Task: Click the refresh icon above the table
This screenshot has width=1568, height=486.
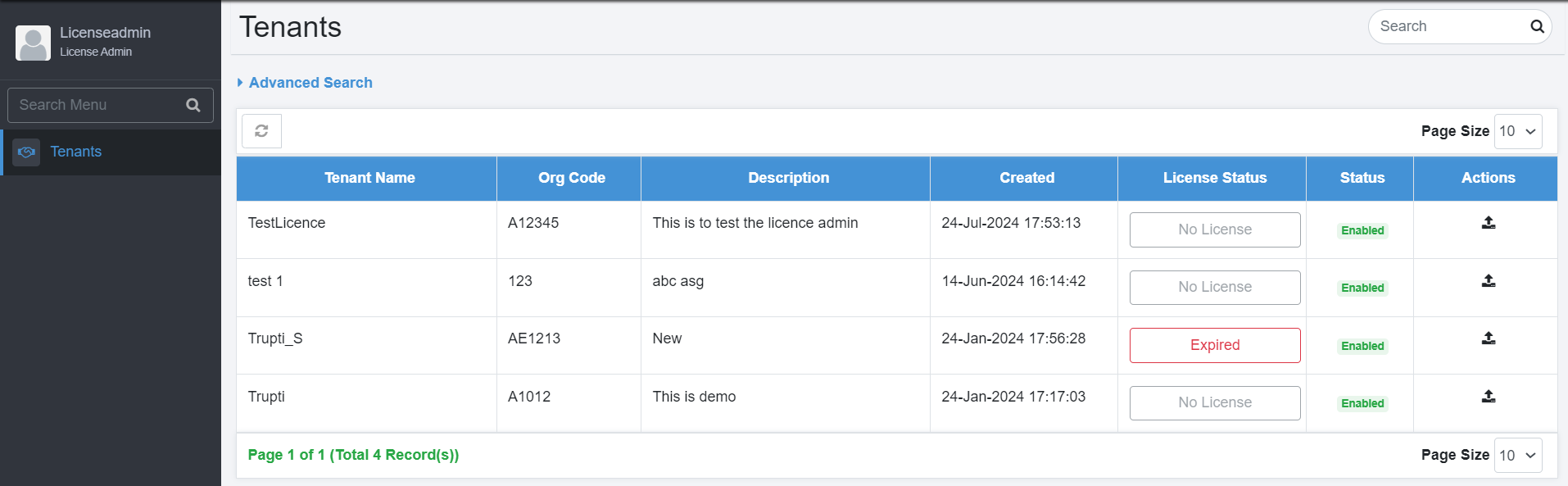Action: pos(261,131)
